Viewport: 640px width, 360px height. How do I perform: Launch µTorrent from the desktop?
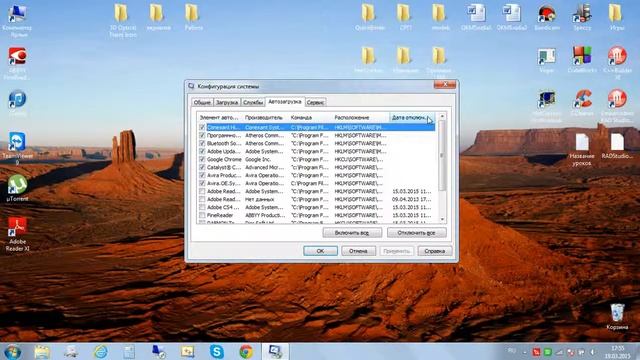(x=17, y=188)
